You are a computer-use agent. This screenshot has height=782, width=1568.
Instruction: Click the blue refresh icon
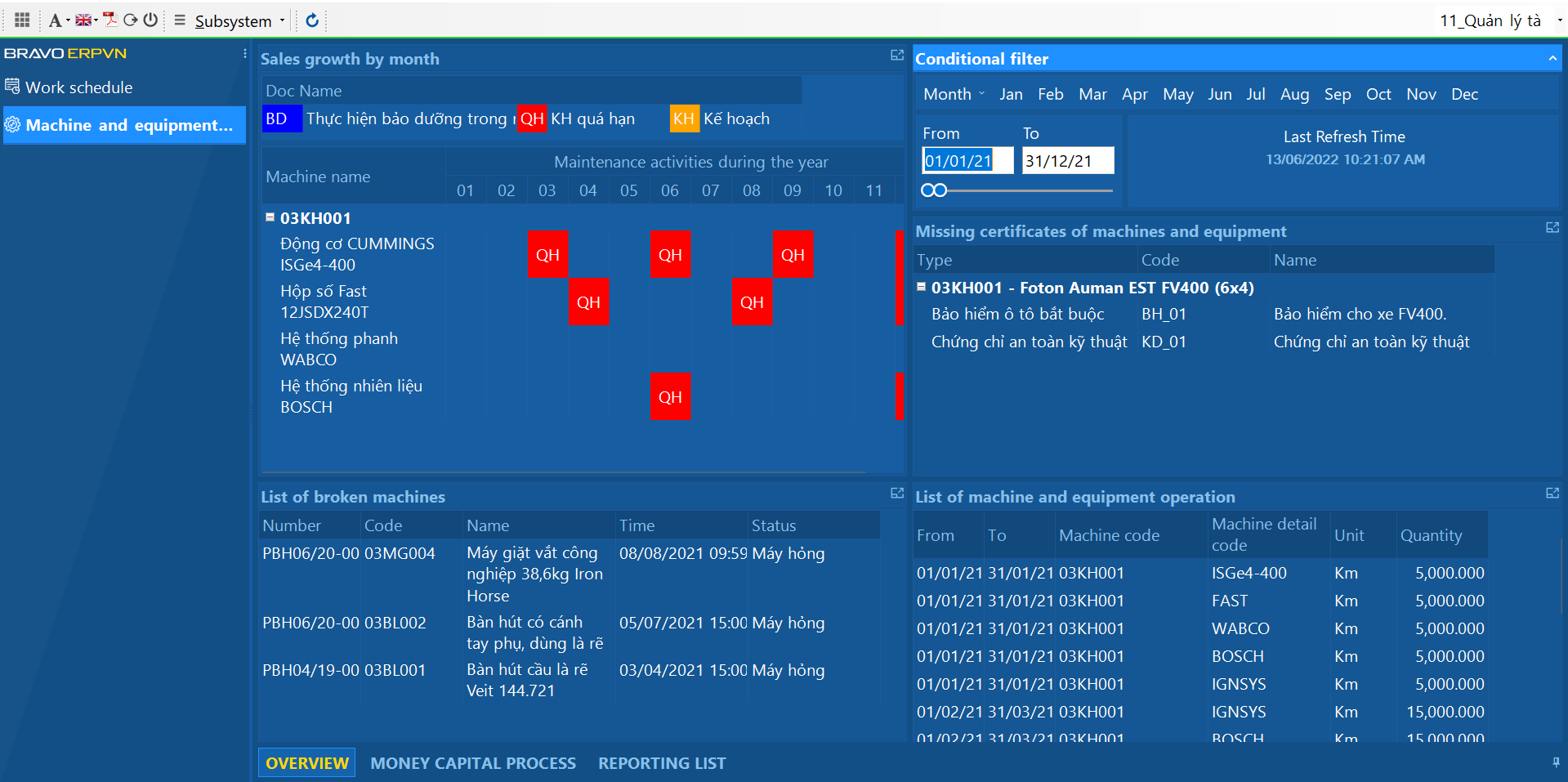[311, 20]
